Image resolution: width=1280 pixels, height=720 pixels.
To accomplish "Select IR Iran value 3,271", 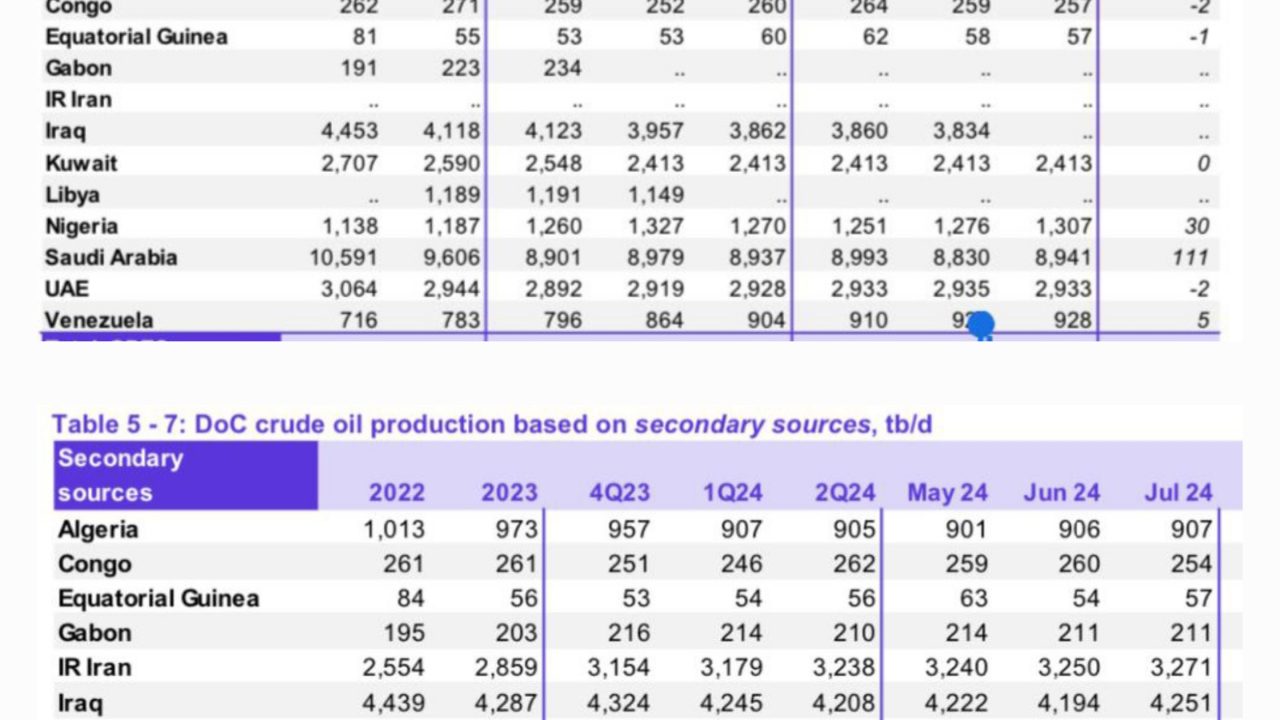I will coord(1182,667).
